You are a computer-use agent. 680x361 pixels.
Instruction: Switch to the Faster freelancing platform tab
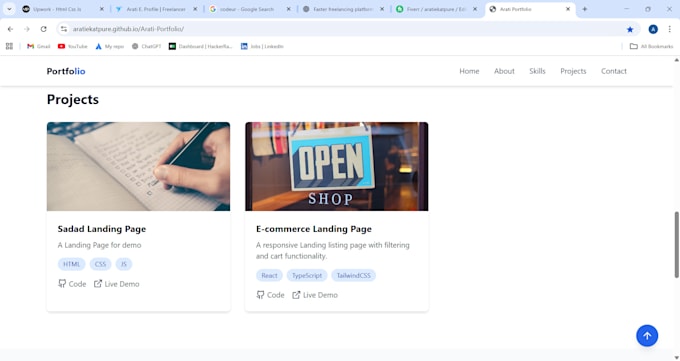pyautogui.click(x=343, y=9)
